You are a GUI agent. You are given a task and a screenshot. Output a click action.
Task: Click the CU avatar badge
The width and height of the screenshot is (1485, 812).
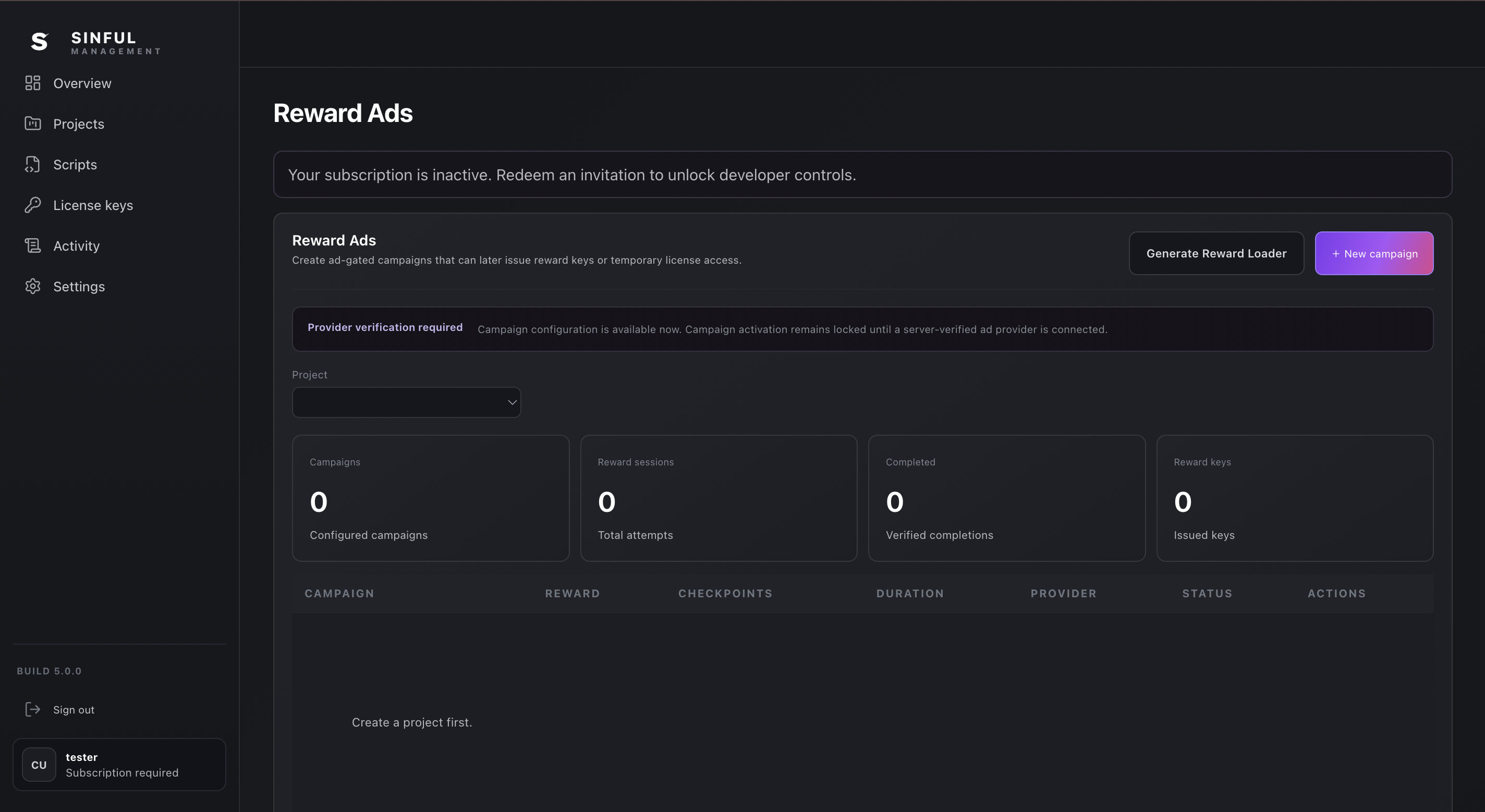39,765
